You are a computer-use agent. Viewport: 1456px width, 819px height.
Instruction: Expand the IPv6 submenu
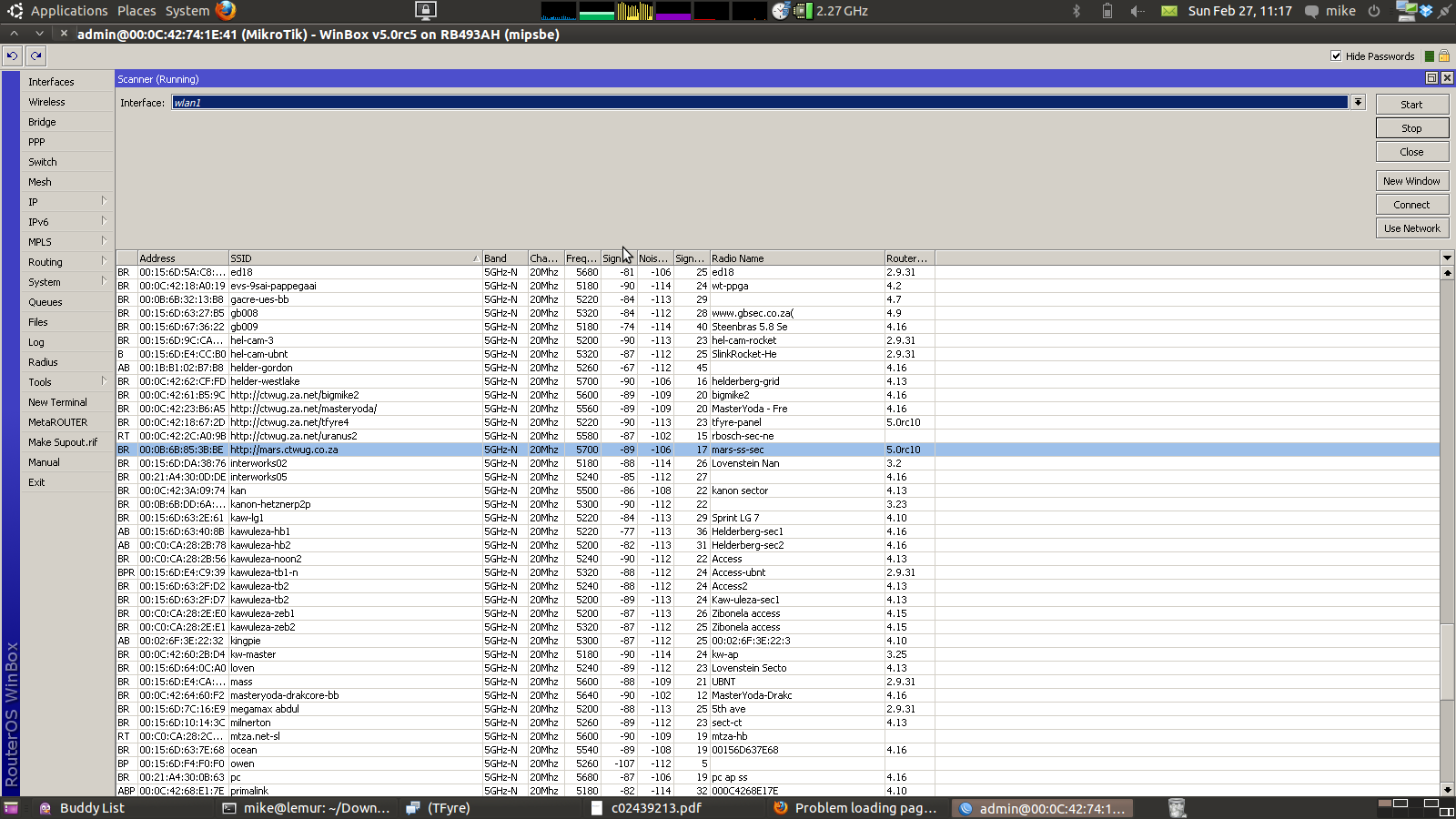pyautogui.click(x=104, y=221)
